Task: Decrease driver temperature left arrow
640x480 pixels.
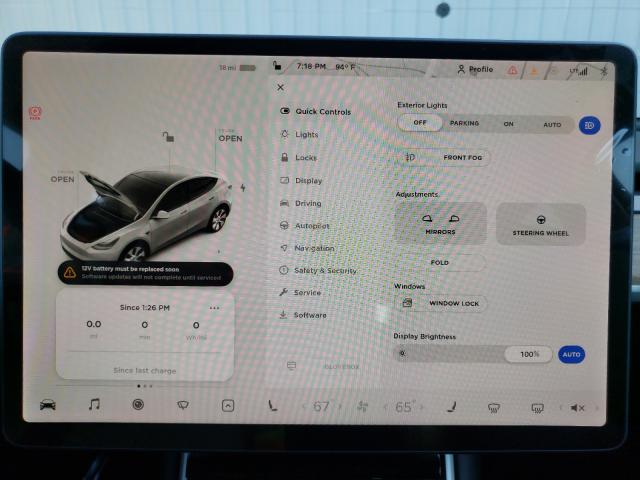Action: (x=303, y=407)
